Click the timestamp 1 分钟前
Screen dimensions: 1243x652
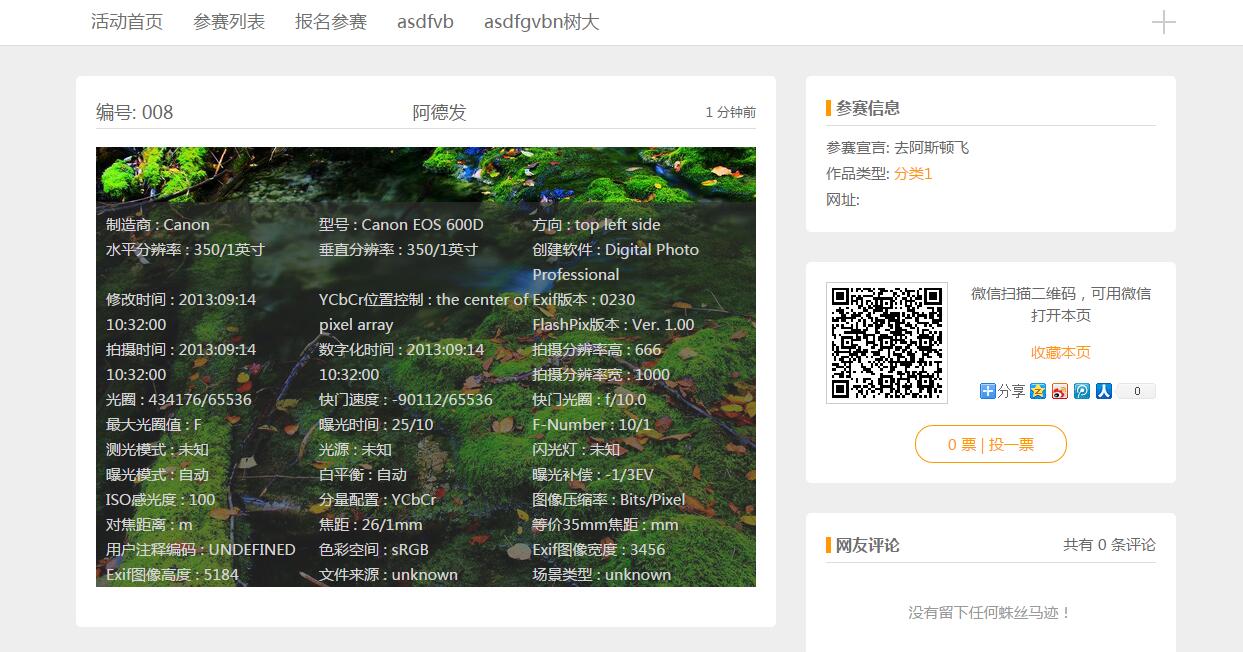coord(731,112)
